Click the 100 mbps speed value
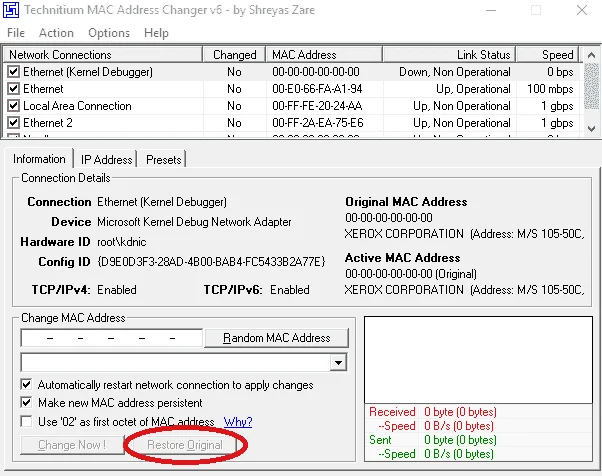Viewport: 602px width, 476px height. (550, 89)
